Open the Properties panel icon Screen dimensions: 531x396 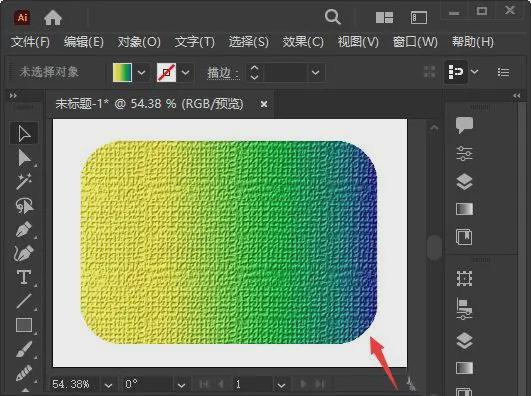click(x=464, y=153)
